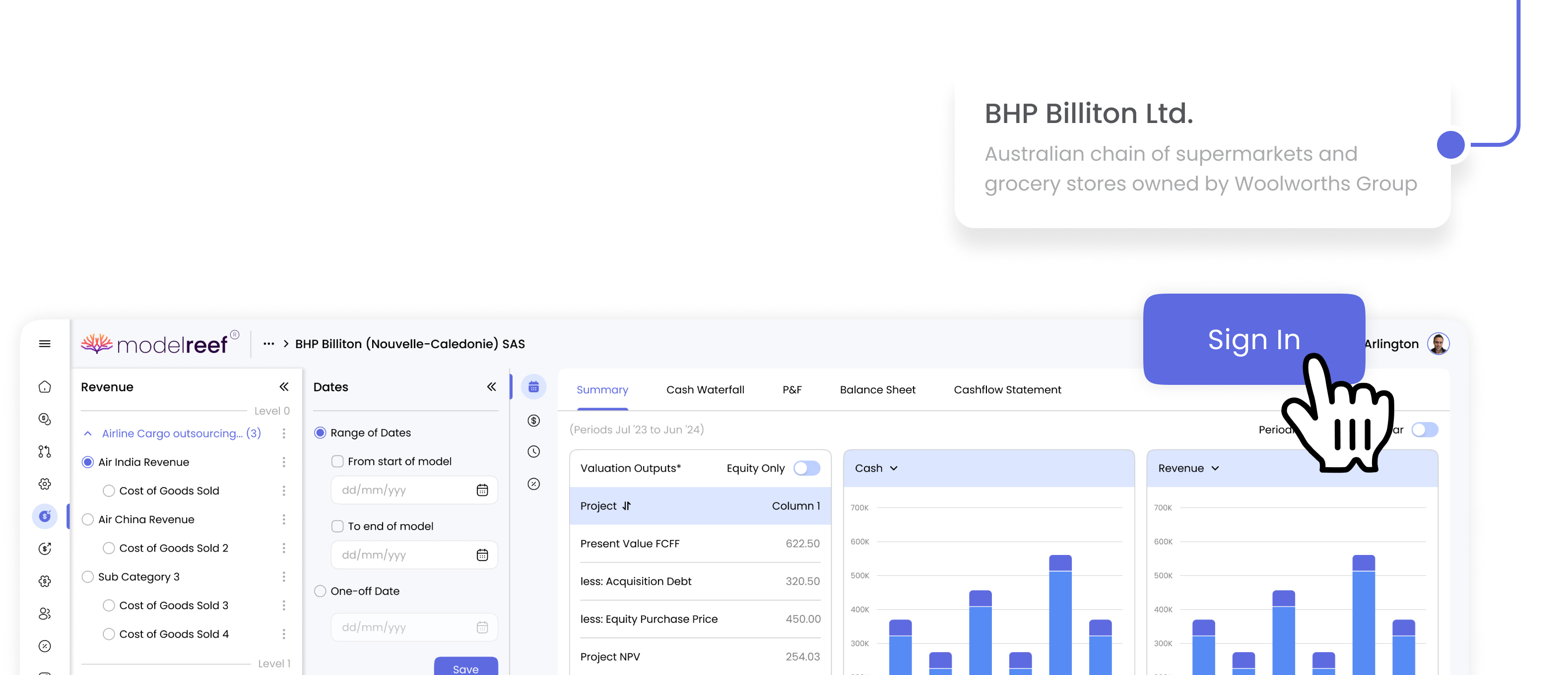Open options menu for Cost of Goods Sold
Screen dimensions: 1568x675
click(284, 491)
